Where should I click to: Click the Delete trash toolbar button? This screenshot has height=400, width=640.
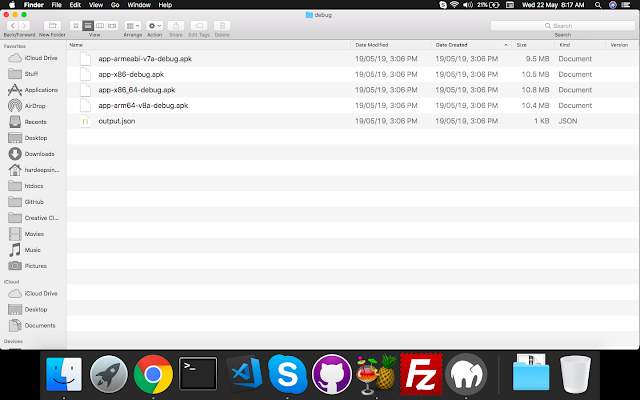pyautogui.click(x=222, y=26)
